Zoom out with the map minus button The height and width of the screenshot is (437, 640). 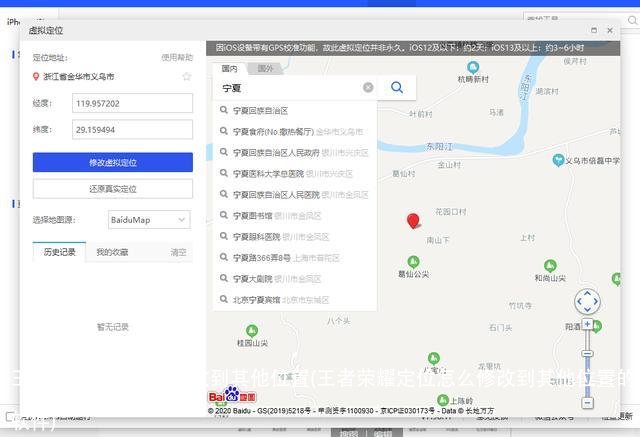[587, 403]
